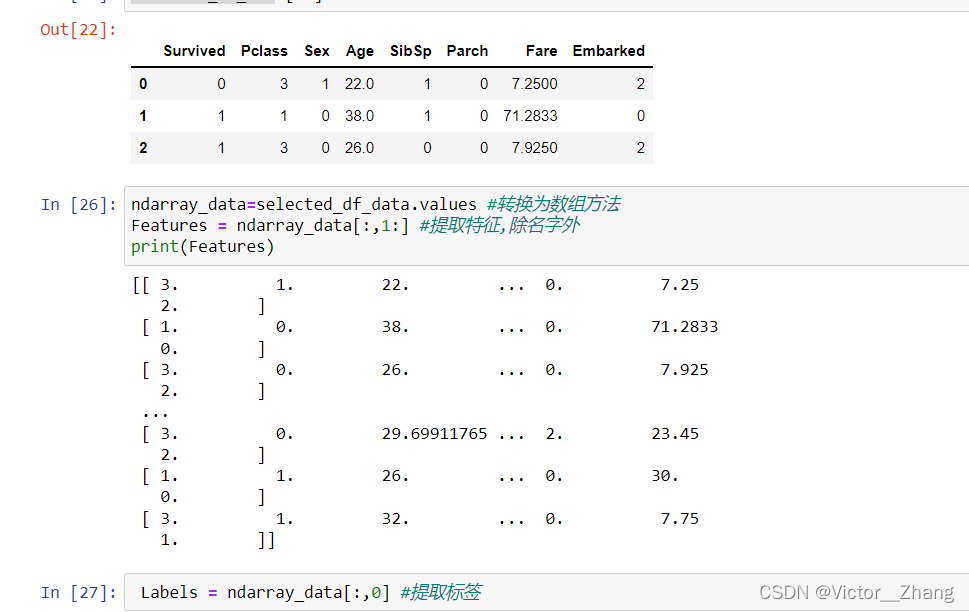The height and width of the screenshot is (612, 969).
Task: Click the Fare column header
Action: click(541, 51)
